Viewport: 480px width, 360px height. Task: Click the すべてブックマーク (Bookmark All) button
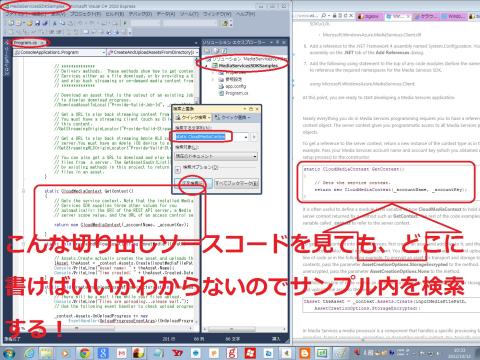(x=236, y=183)
